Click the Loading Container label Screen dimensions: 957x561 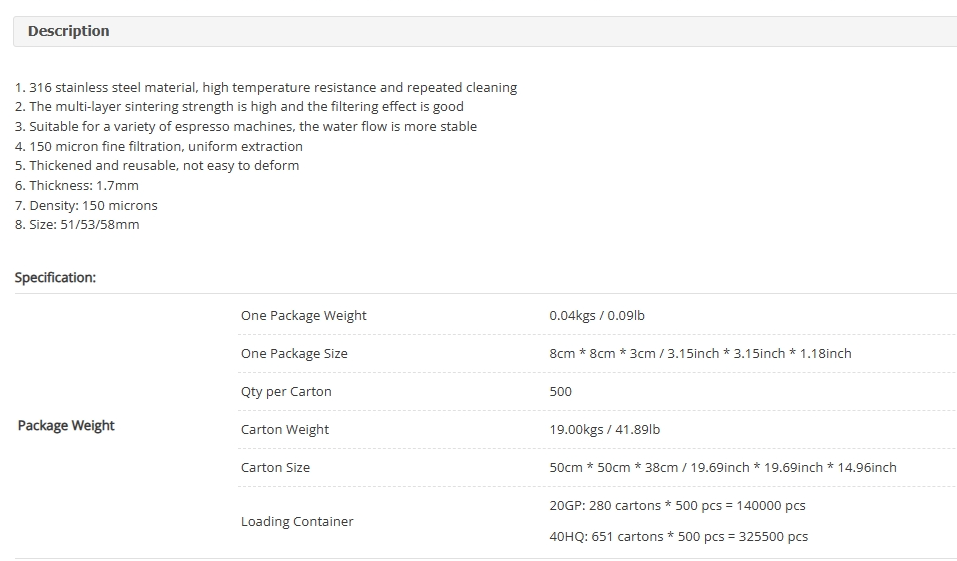297,521
